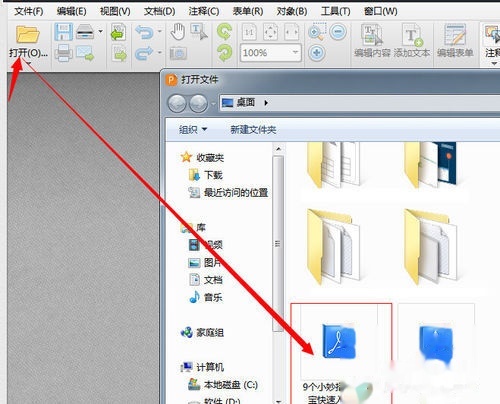Screen dimensions: 500x404
Task: Expand the Undo history dropdown arrow
Action: (159, 32)
